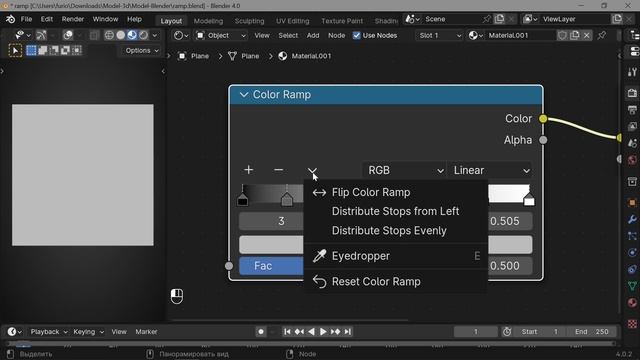The width and height of the screenshot is (640, 360).
Task: Select the Tweak select box tool
Action: point(15,51)
